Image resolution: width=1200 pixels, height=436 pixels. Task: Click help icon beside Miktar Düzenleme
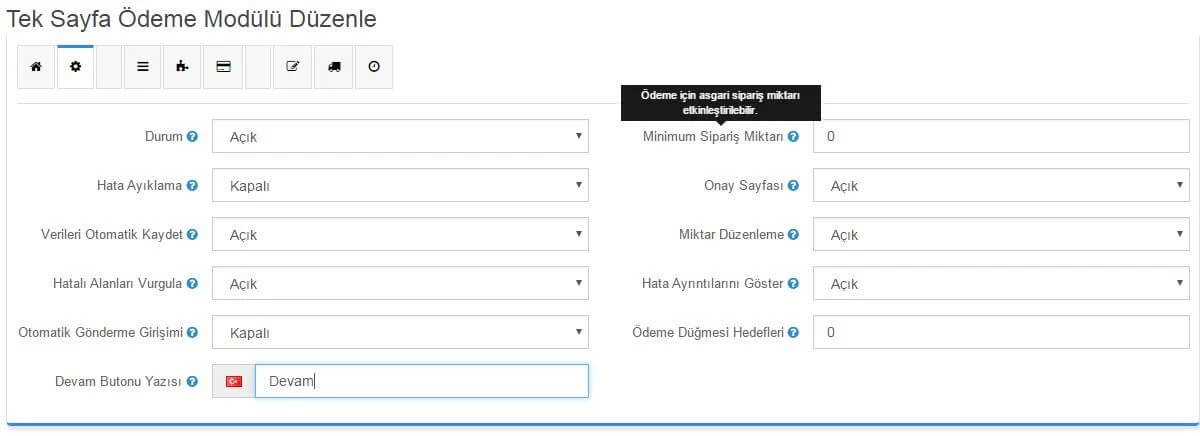point(793,234)
